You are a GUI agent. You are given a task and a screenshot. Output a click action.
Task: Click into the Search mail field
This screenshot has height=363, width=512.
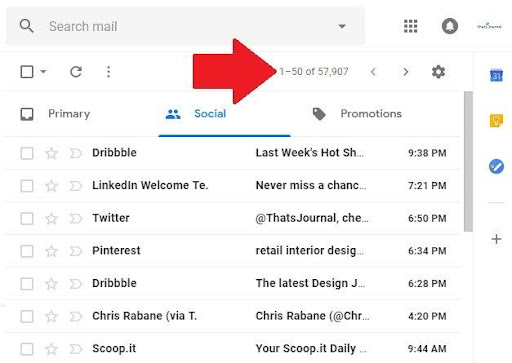(x=185, y=26)
